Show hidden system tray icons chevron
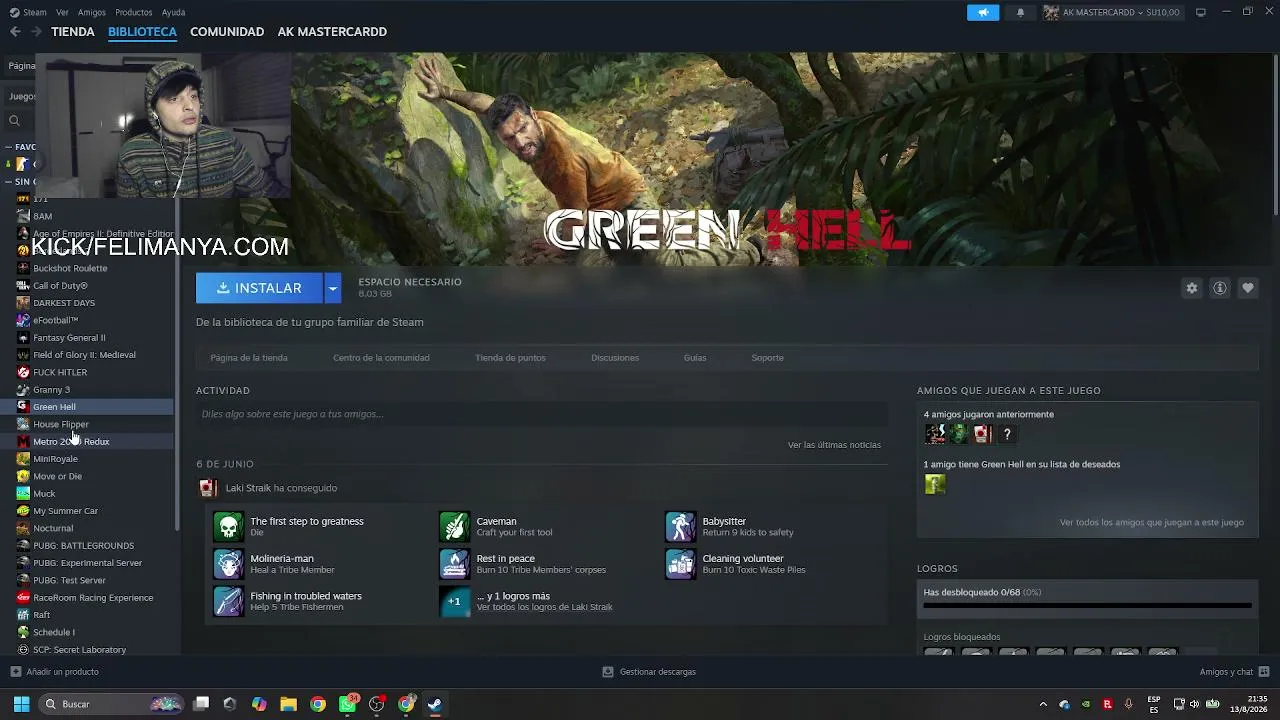Viewport: 1280px width, 720px height. coord(1043,704)
